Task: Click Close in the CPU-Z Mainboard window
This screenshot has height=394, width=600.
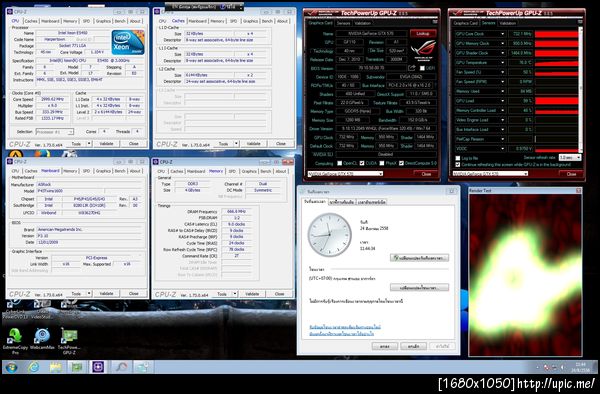Action: 134,294
